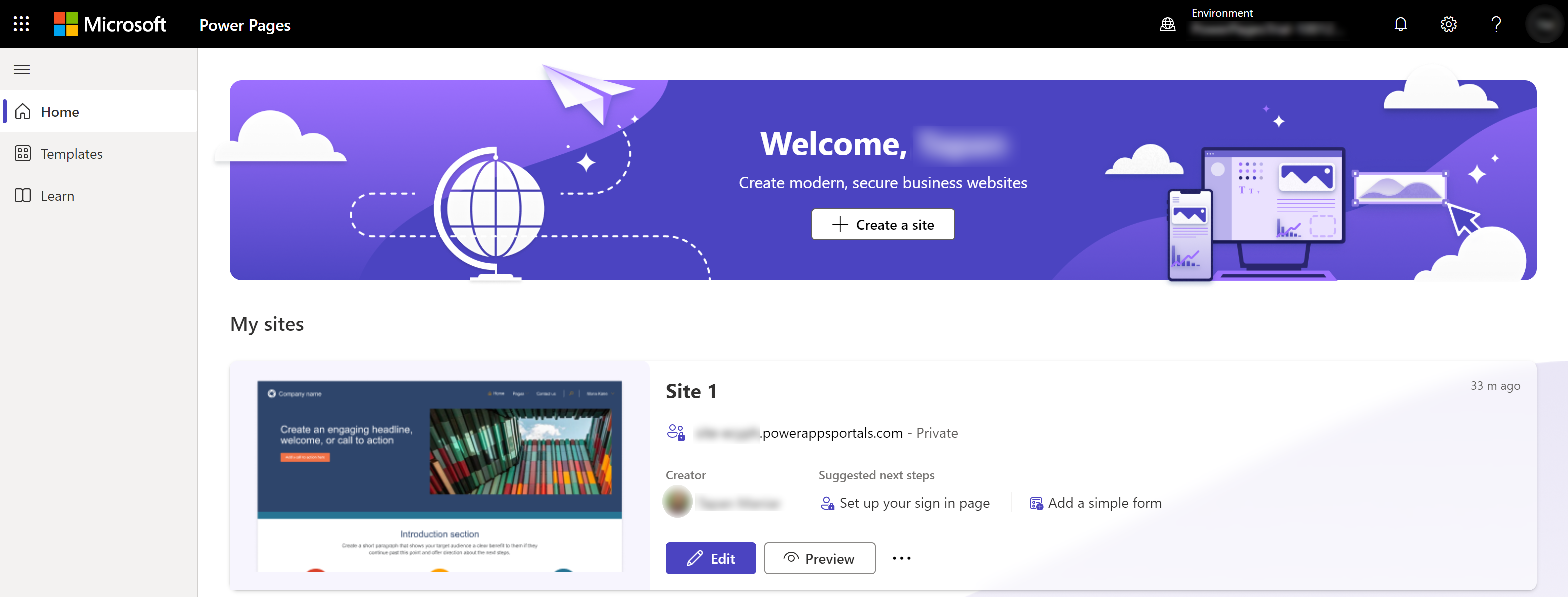Open the Learn section
The height and width of the screenshot is (597, 1568).
point(56,195)
